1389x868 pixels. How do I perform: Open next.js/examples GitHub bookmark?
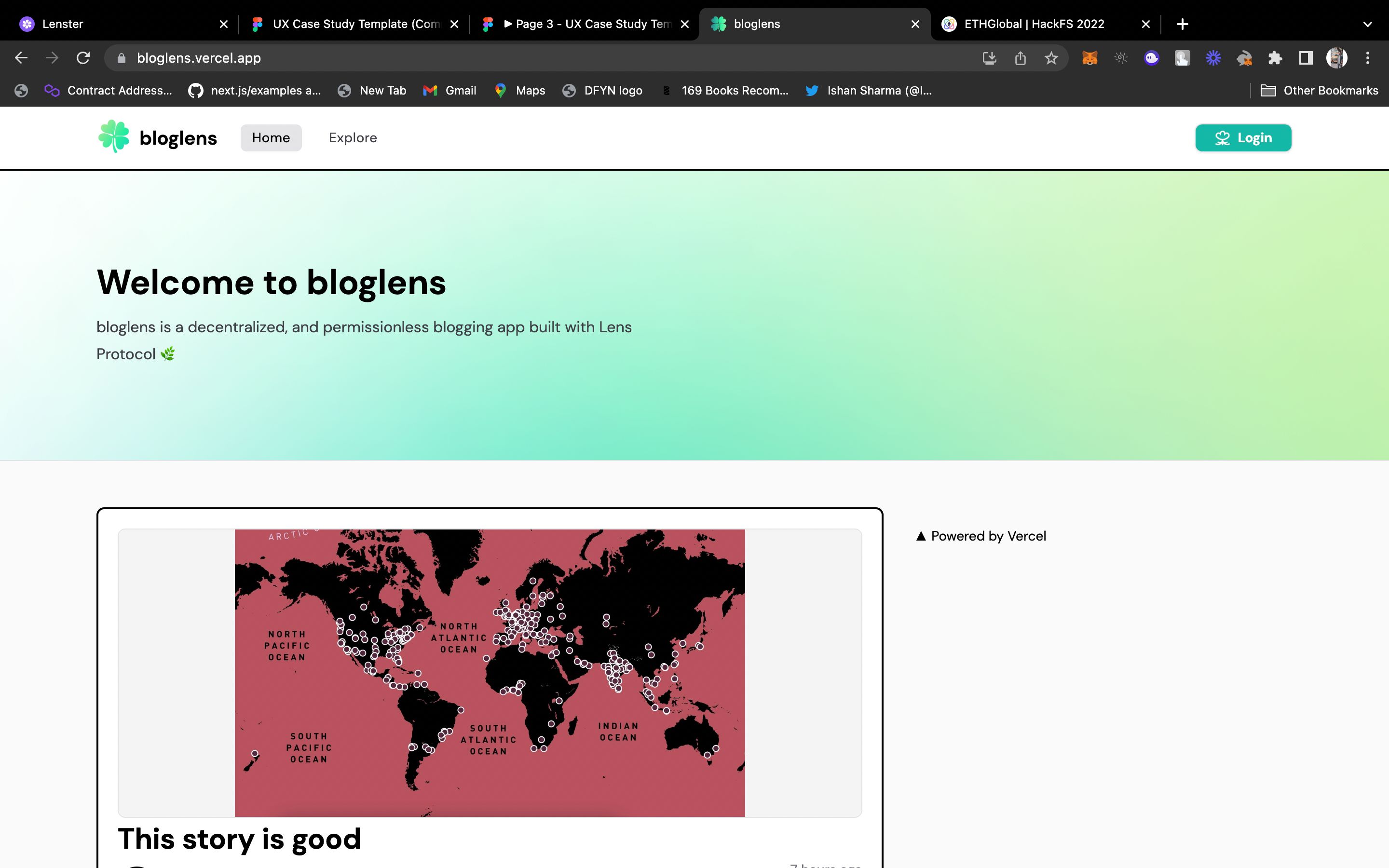tap(254, 91)
